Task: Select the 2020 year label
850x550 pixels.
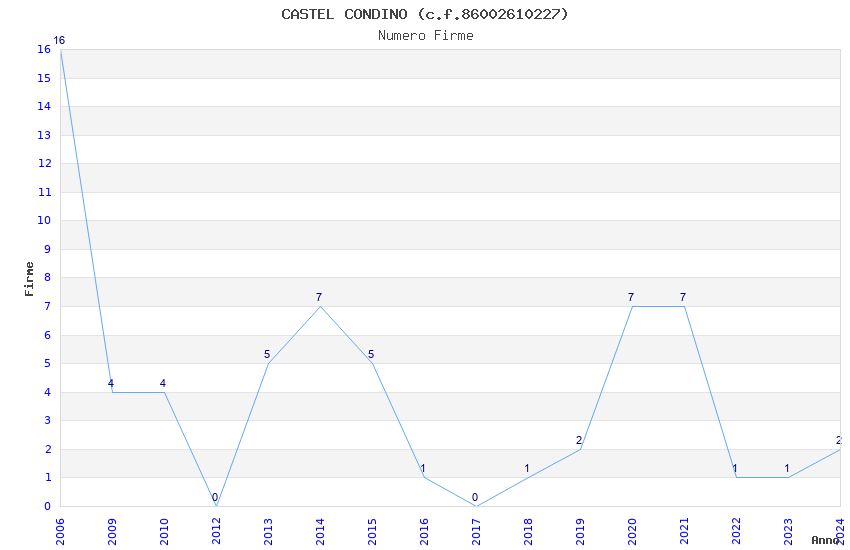Action: pos(633,532)
